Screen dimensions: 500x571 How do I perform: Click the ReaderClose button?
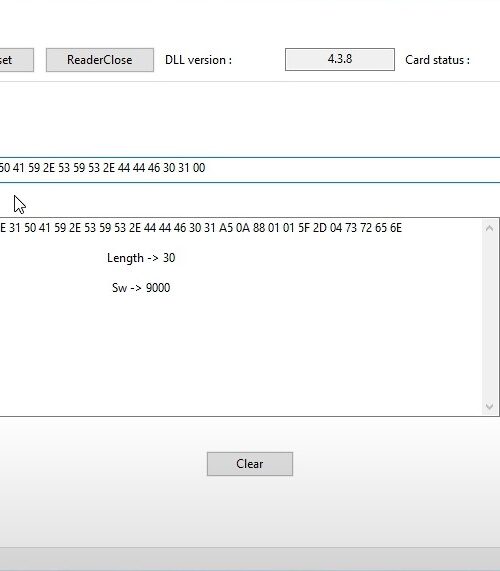point(100,60)
